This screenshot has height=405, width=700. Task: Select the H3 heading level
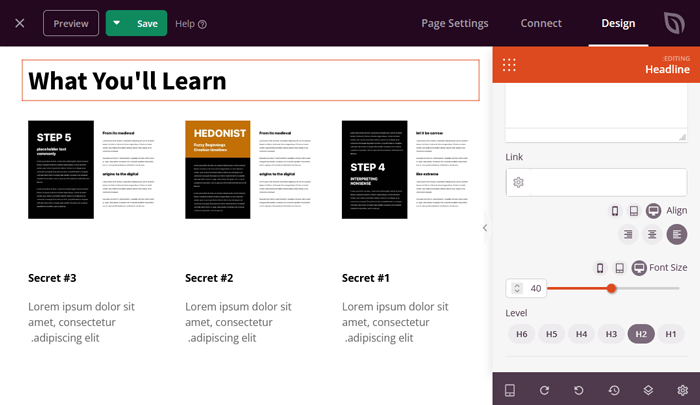(611, 334)
